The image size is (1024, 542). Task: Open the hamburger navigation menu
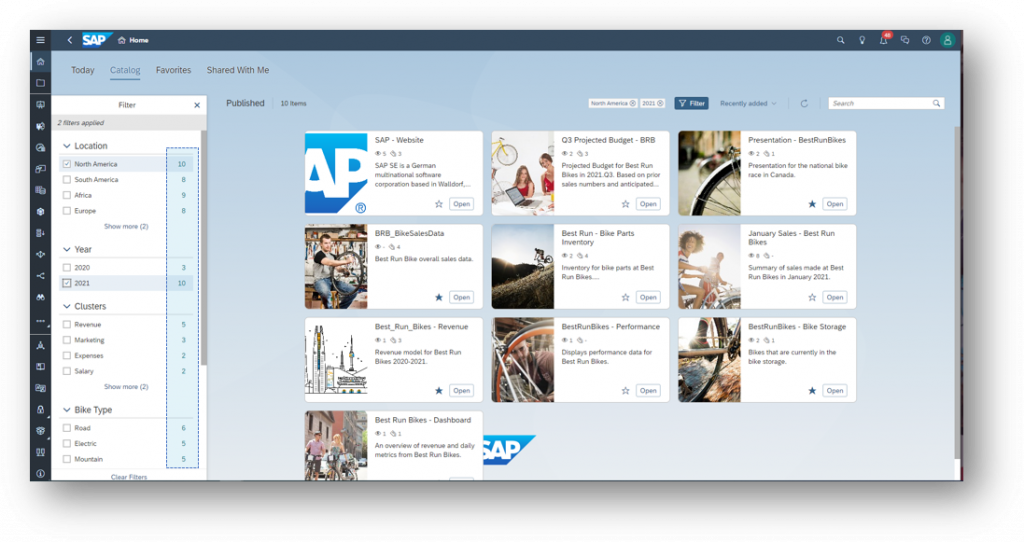(x=40, y=40)
